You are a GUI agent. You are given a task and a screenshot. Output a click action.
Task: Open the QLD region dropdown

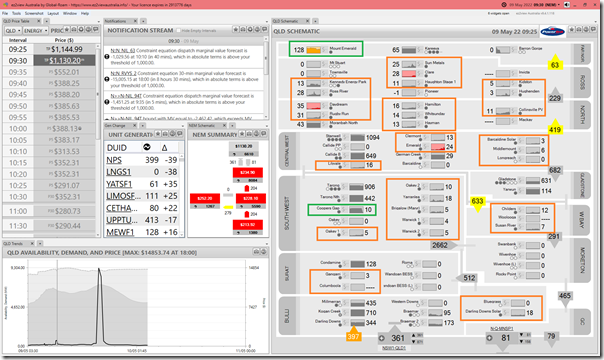point(13,30)
